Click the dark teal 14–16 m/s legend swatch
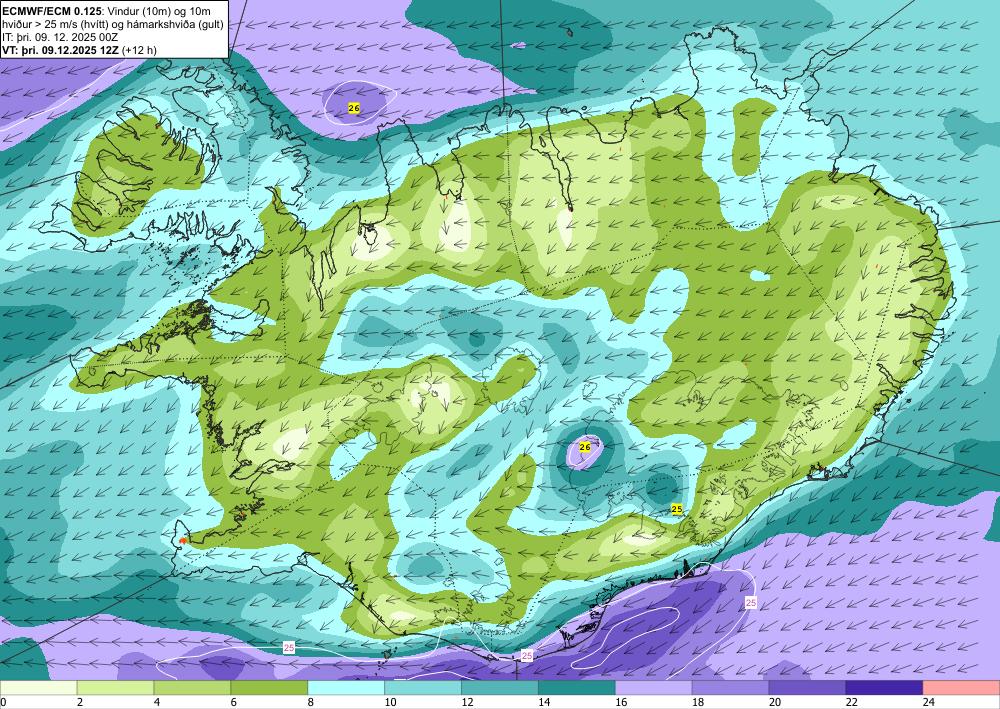This screenshot has width=1000, height=709. click(x=577, y=688)
